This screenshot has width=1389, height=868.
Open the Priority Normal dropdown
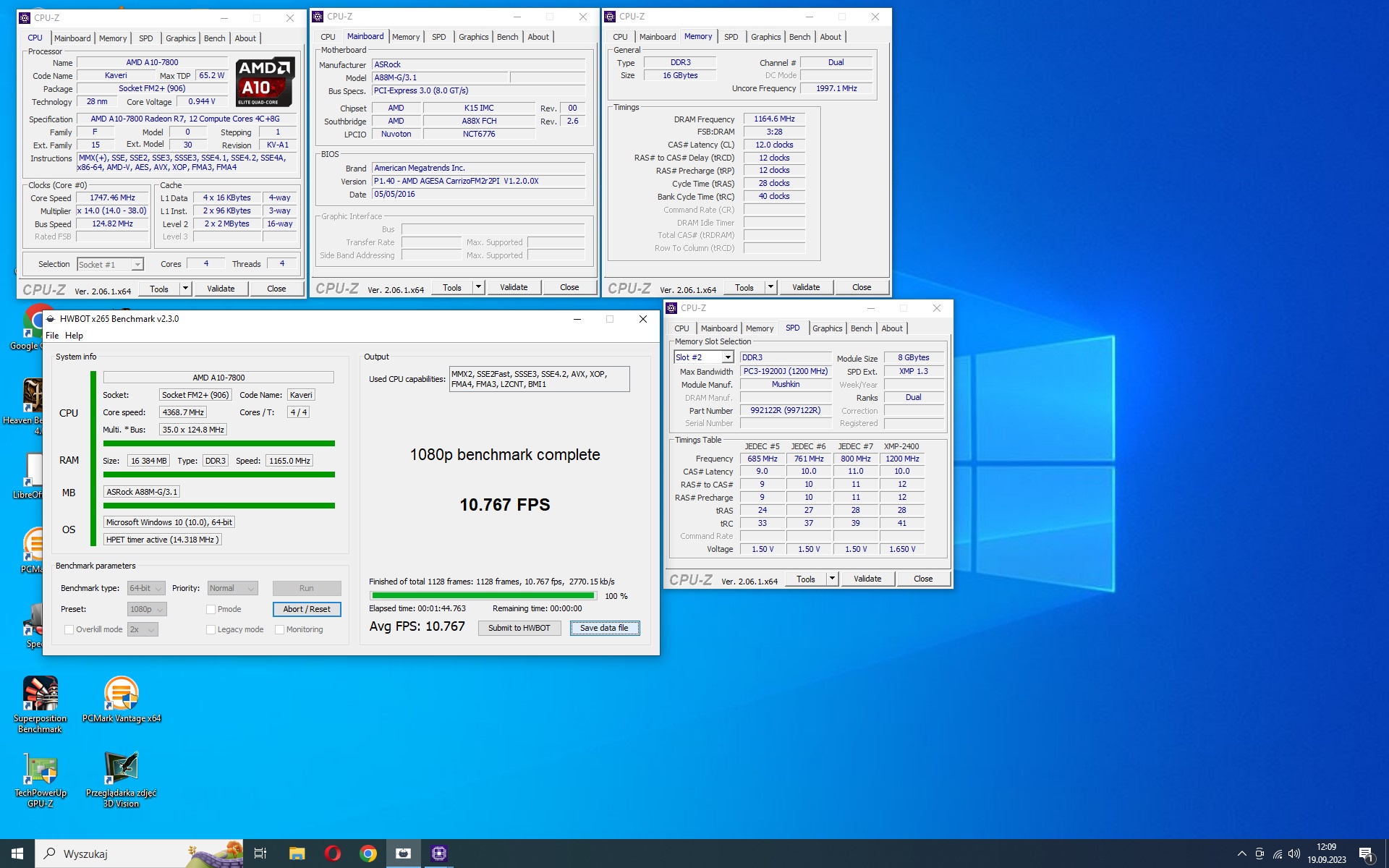pos(232,588)
